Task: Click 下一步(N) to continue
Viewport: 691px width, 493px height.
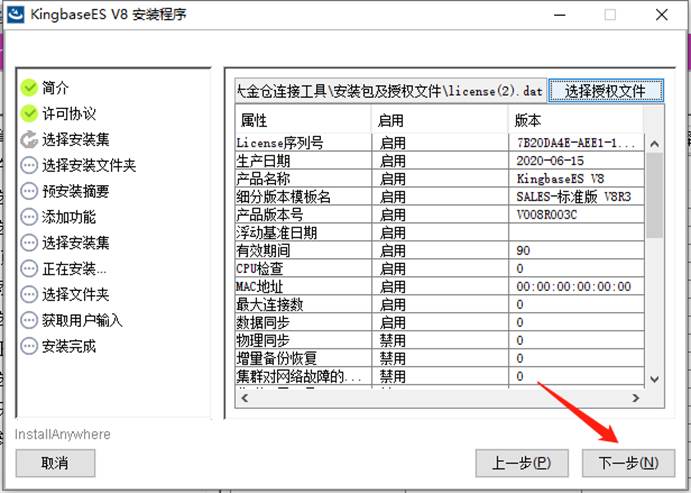Action: click(x=628, y=463)
